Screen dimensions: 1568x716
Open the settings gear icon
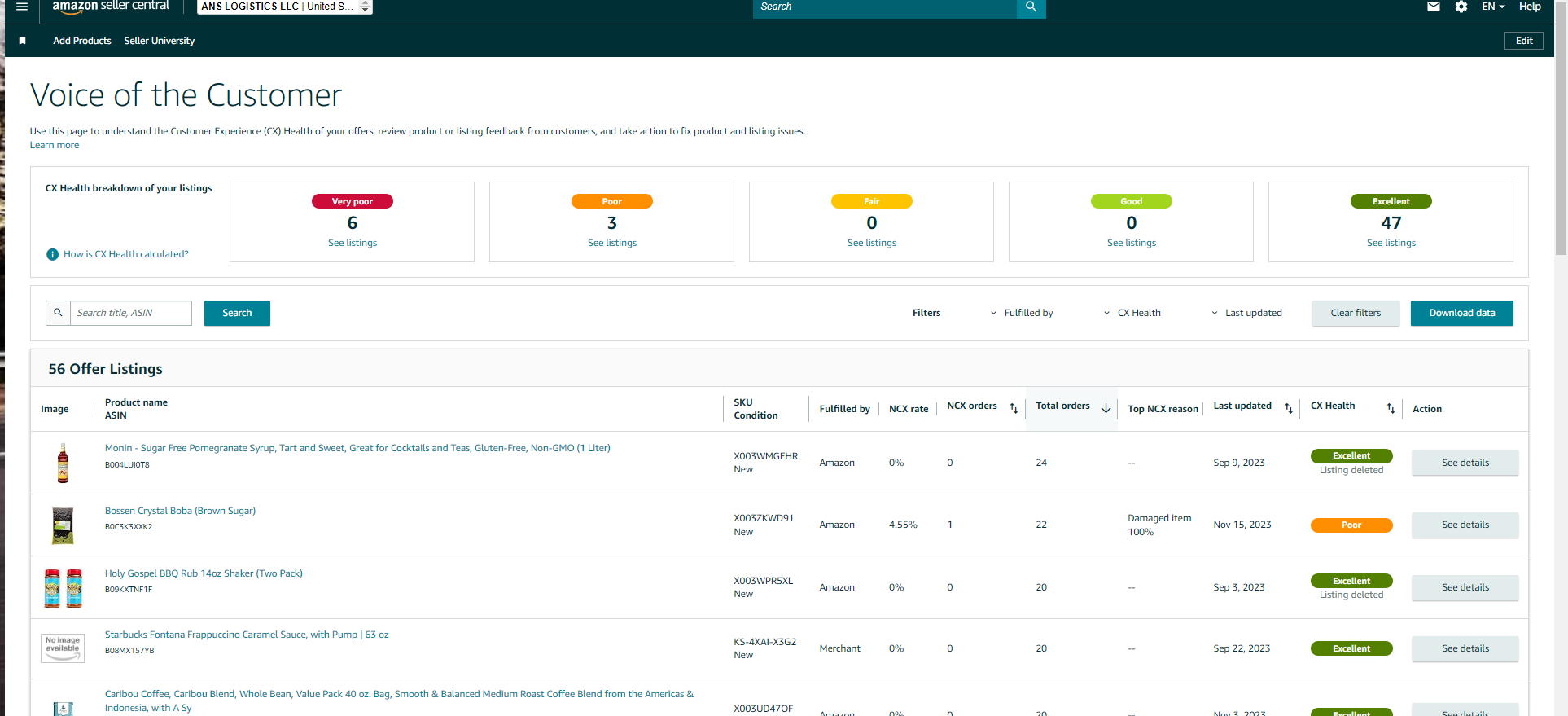point(1461,7)
